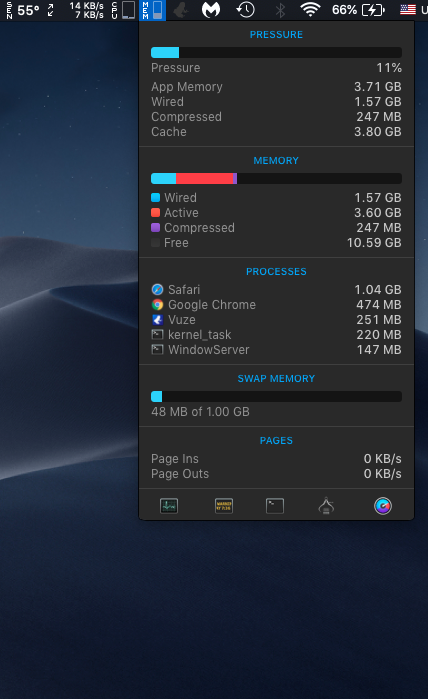Open iStat Menus app icon

click(383, 506)
